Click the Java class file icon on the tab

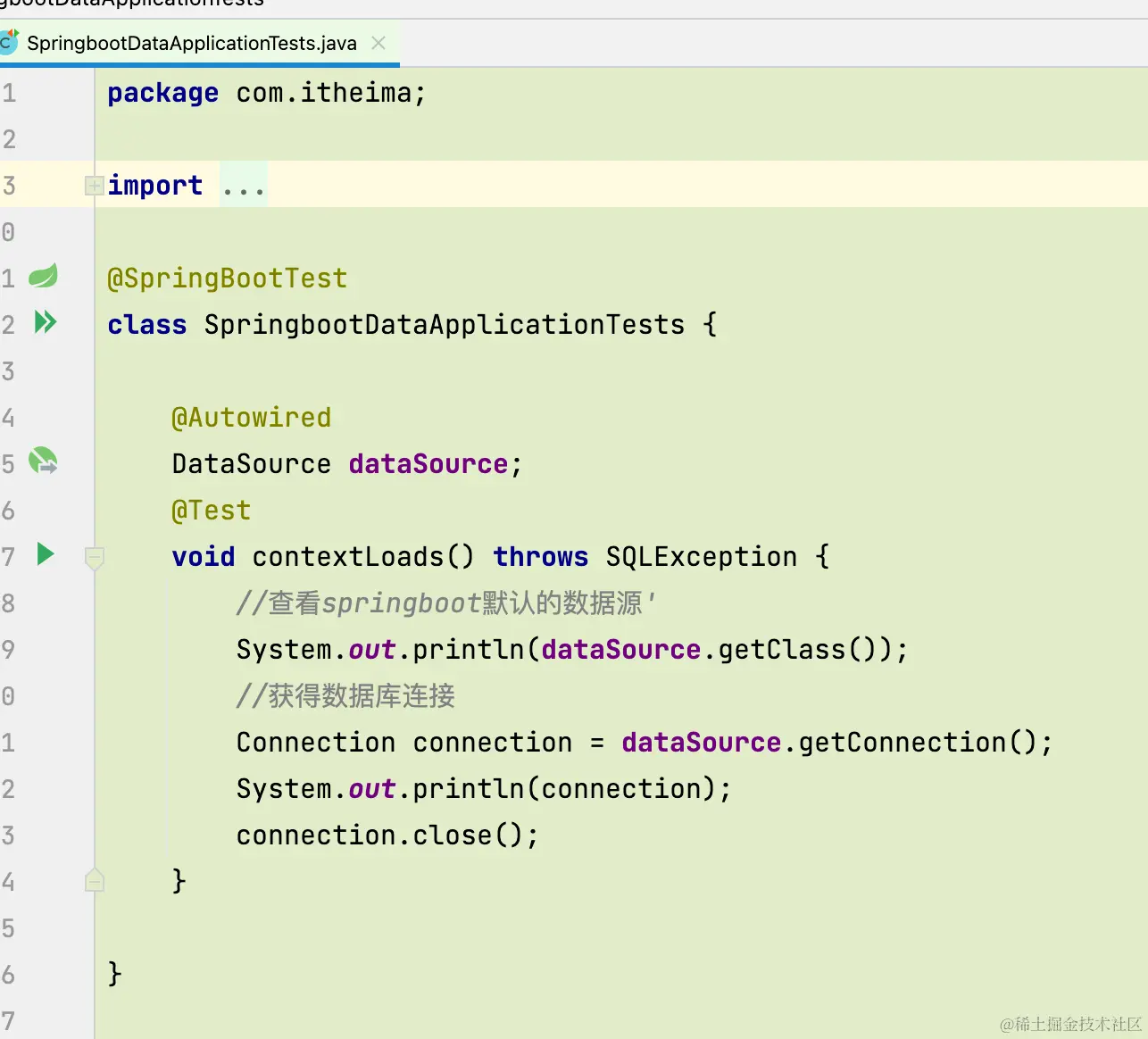pos(9,41)
